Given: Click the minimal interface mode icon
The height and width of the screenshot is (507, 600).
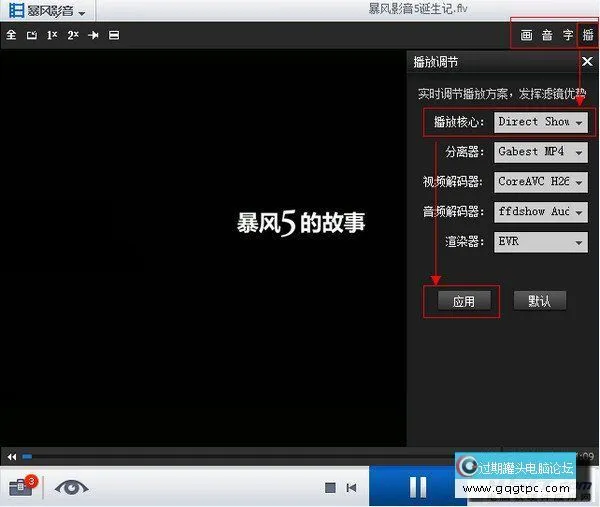Looking at the screenshot, I should pyautogui.click(x=114, y=35).
